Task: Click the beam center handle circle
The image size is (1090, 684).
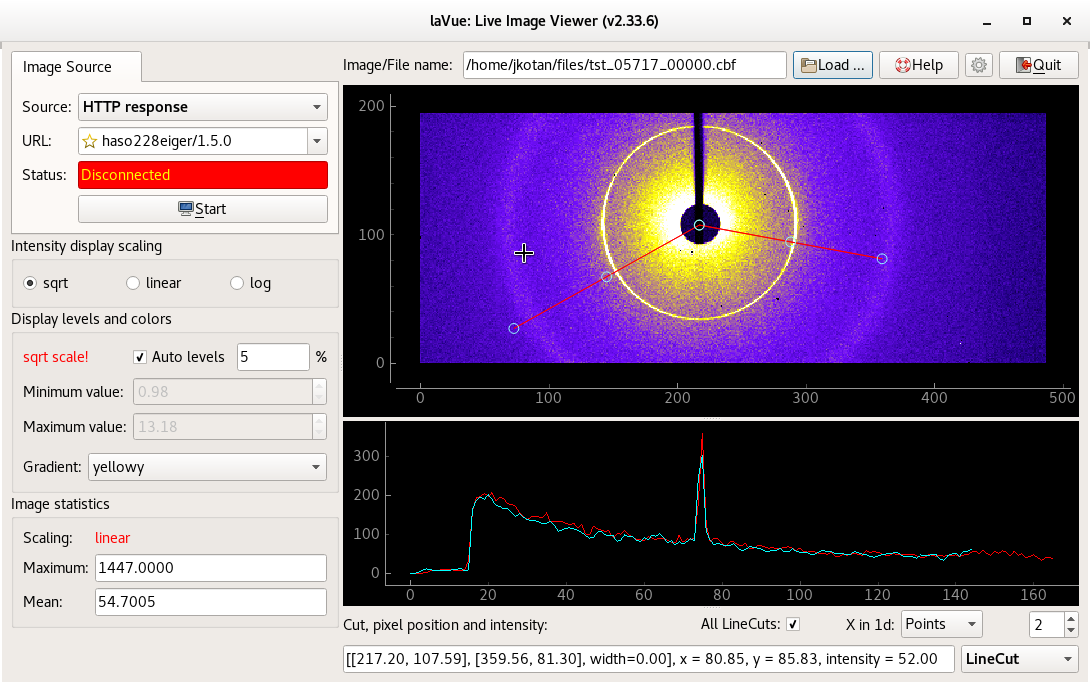Action: (699, 225)
